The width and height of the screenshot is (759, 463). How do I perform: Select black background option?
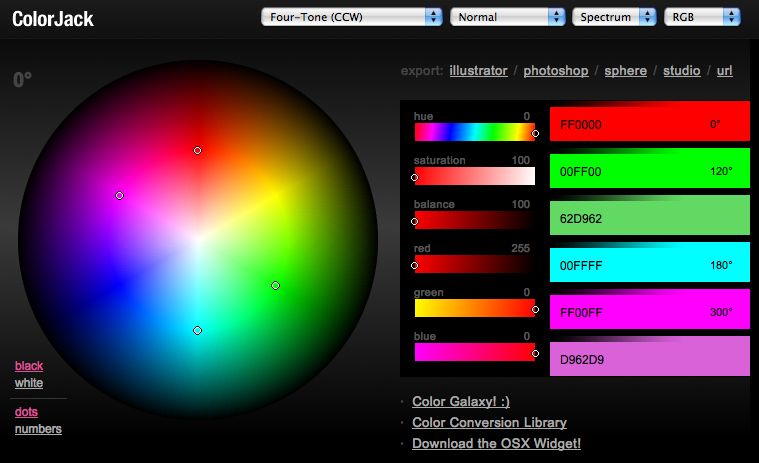click(x=29, y=366)
